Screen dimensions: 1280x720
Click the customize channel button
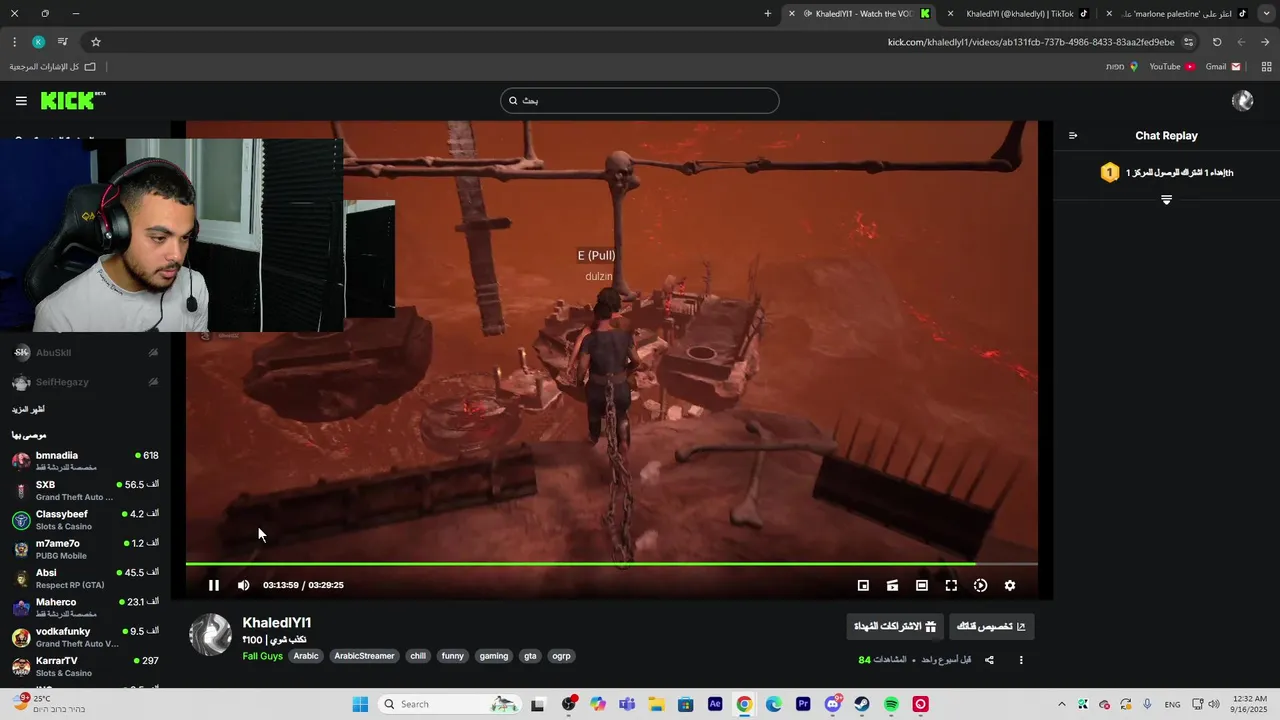(991, 627)
